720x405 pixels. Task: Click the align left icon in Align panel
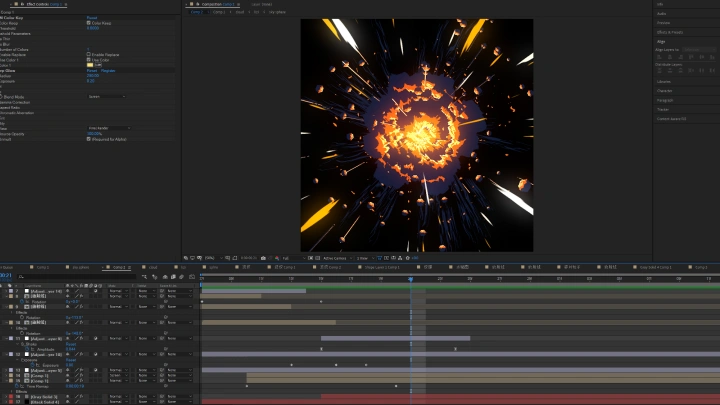[660, 57]
